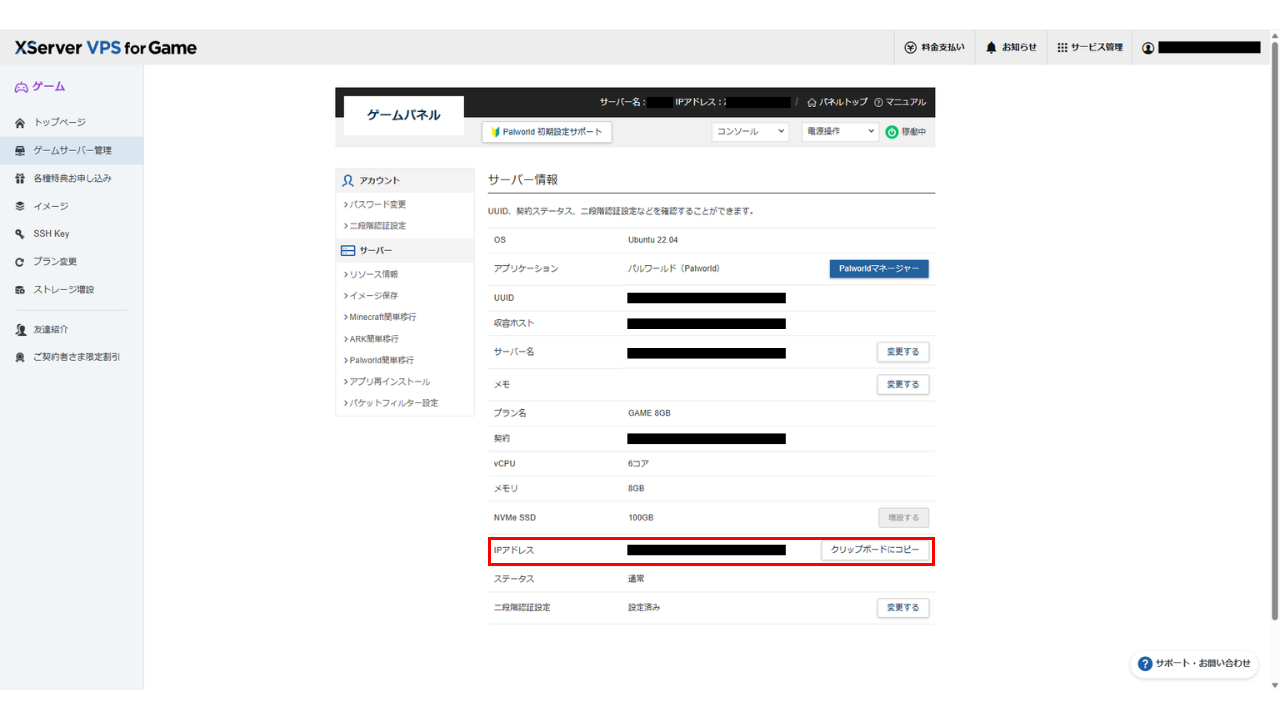
Task: Click the ゲームパネル title tab
Action: 404,116
